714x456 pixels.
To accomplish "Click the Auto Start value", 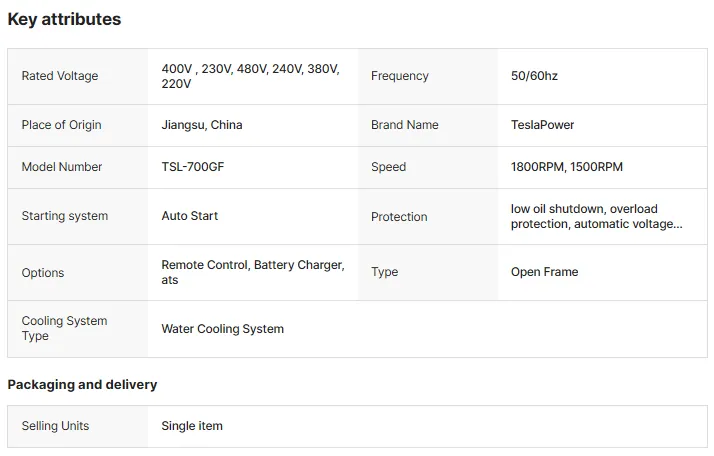I will tap(189, 216).
